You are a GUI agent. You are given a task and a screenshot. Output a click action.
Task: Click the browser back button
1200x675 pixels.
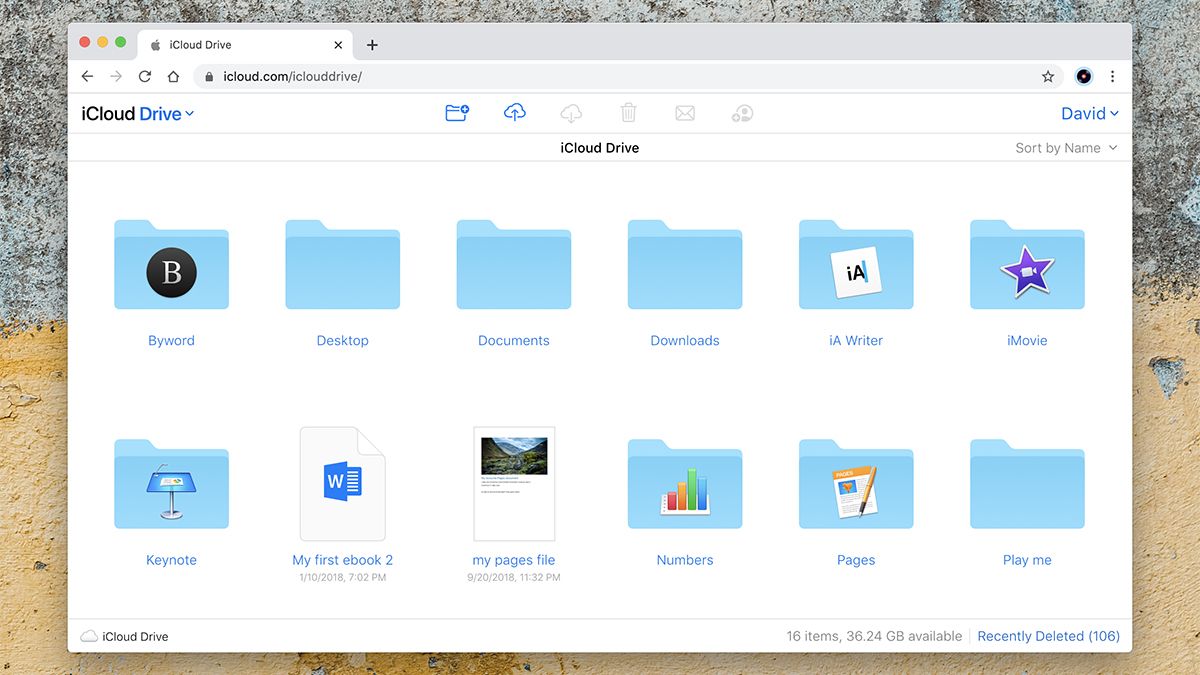[87, 76]
